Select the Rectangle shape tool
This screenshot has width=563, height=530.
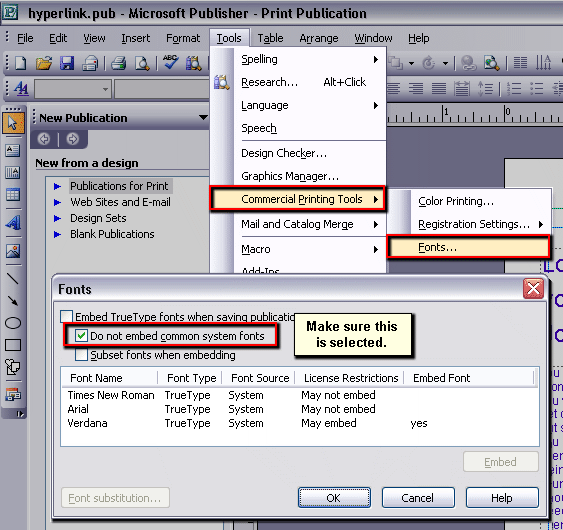[x=13, y=345]
